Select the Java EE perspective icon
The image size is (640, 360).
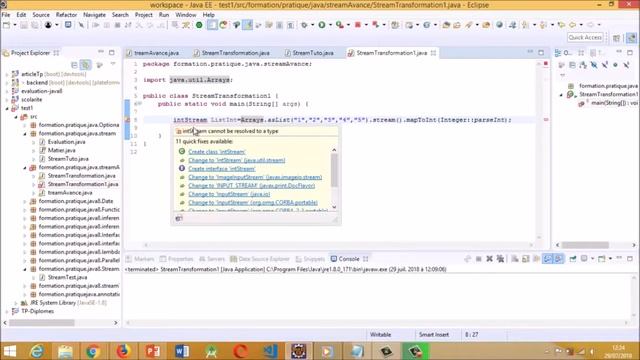coord(631,38)
